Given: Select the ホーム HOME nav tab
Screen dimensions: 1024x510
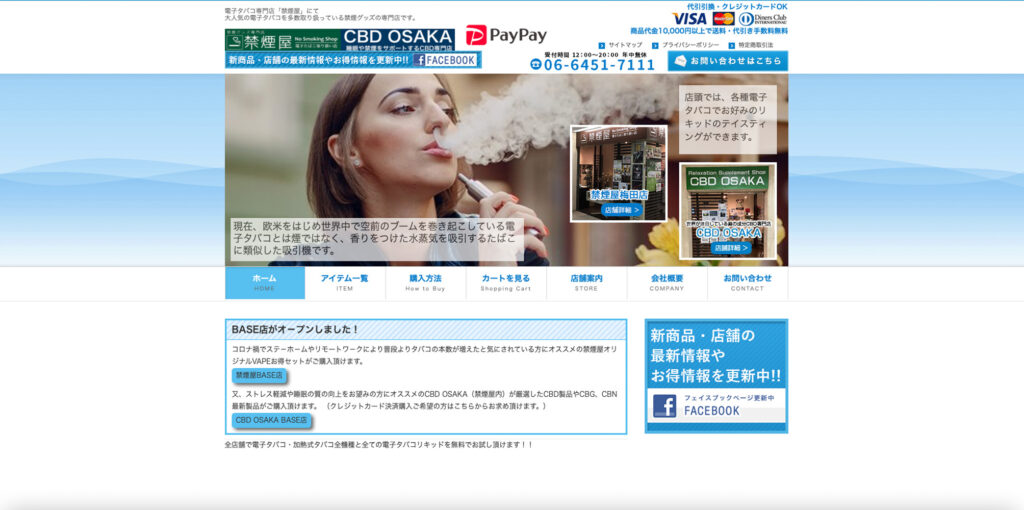Looking at the screenshot, I should (264, 283).
